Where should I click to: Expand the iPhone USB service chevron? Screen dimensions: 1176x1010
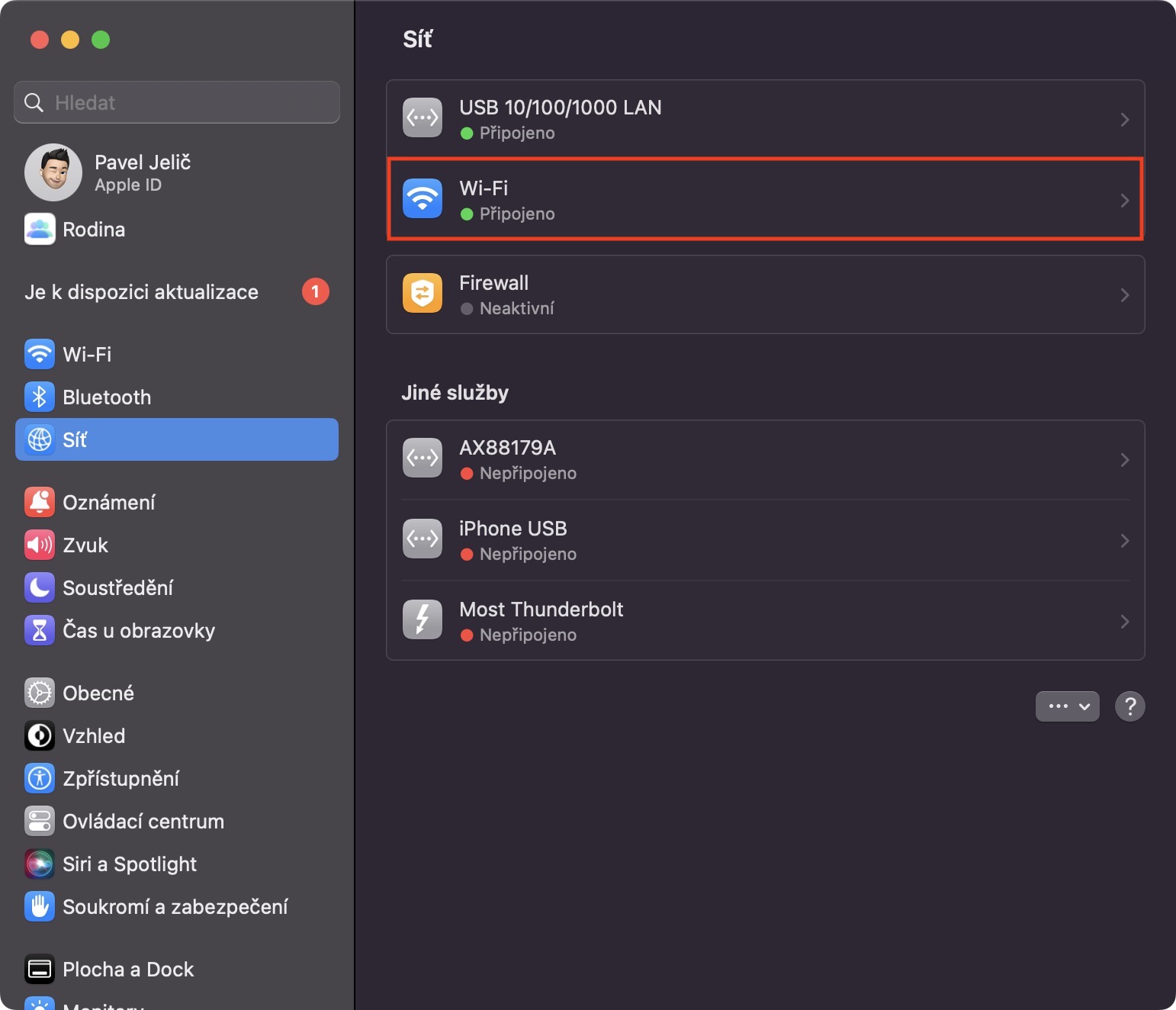tap(1124, 541)
